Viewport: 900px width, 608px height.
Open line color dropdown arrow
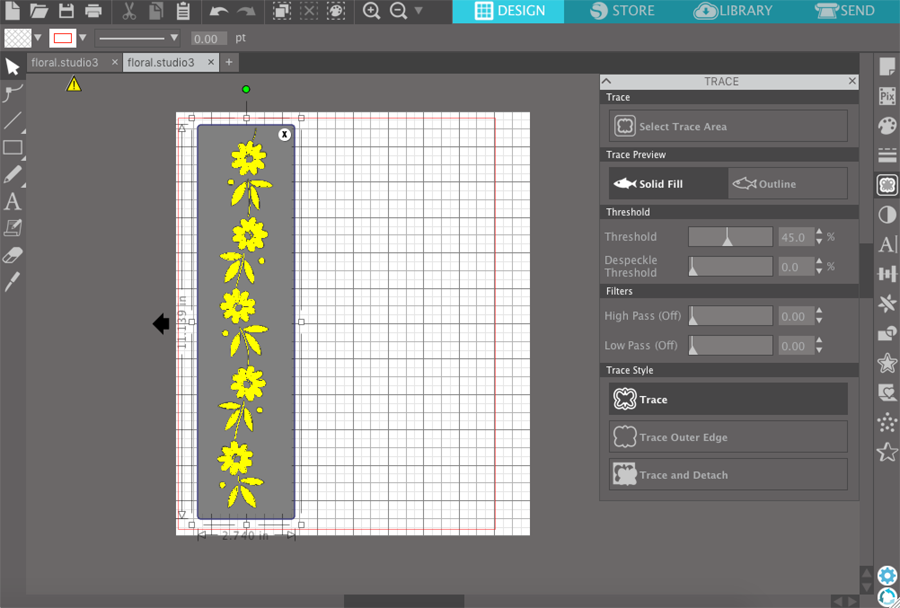[x=83, y=38]
